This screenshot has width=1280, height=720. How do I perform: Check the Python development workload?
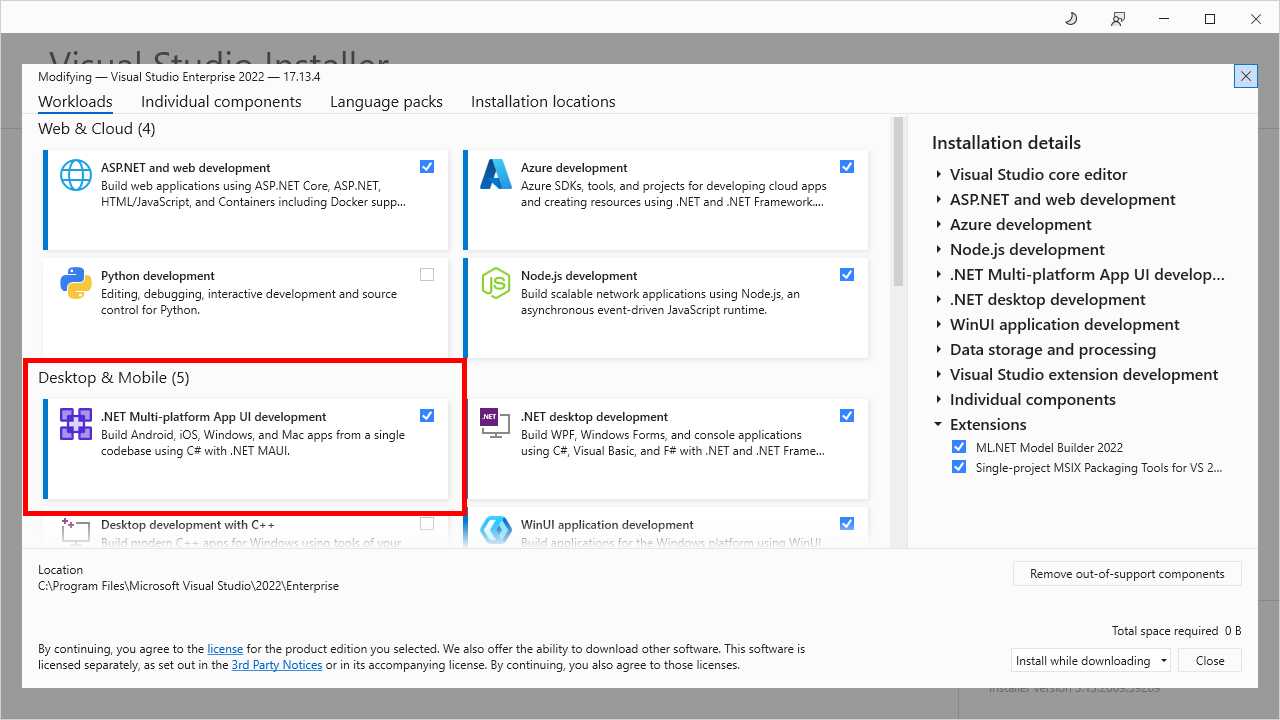427,275
